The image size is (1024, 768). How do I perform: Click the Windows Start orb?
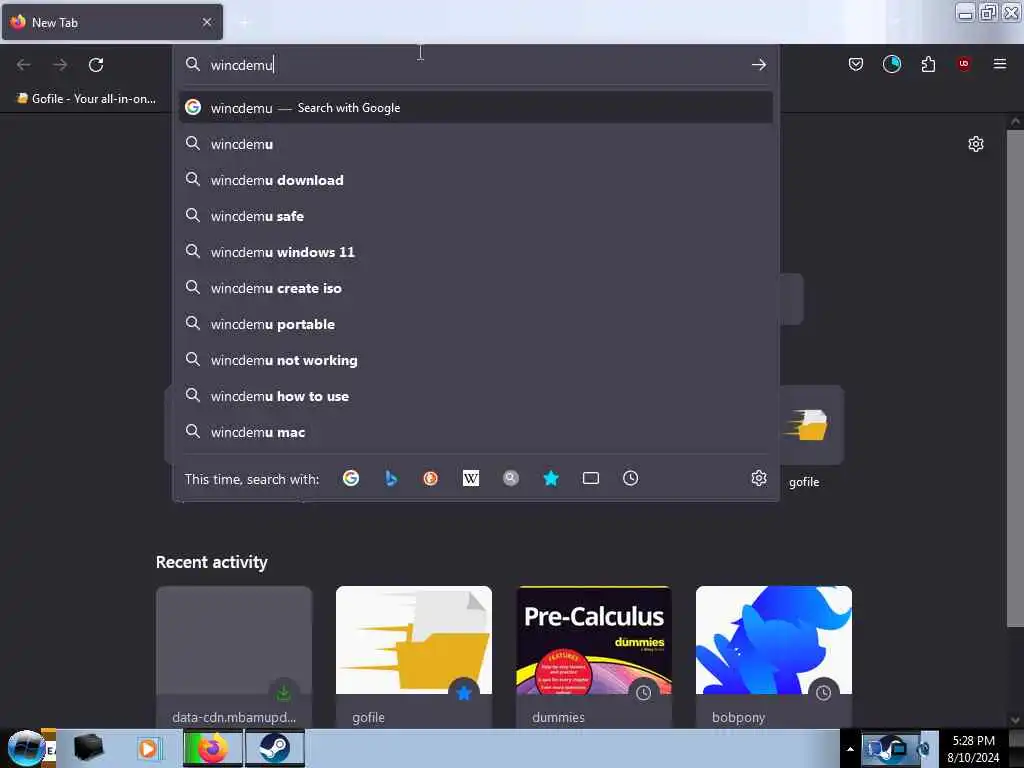[26, 748]
